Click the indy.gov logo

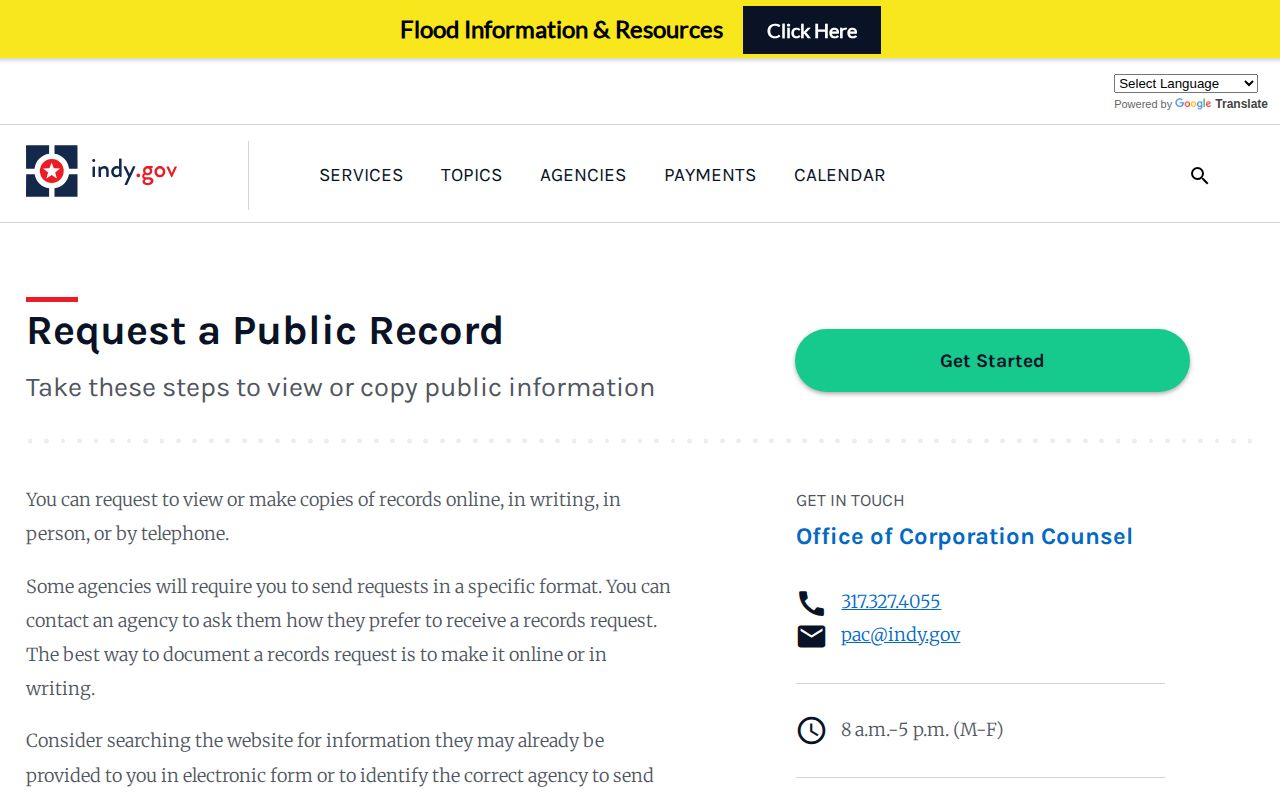[x=102, y=171]
